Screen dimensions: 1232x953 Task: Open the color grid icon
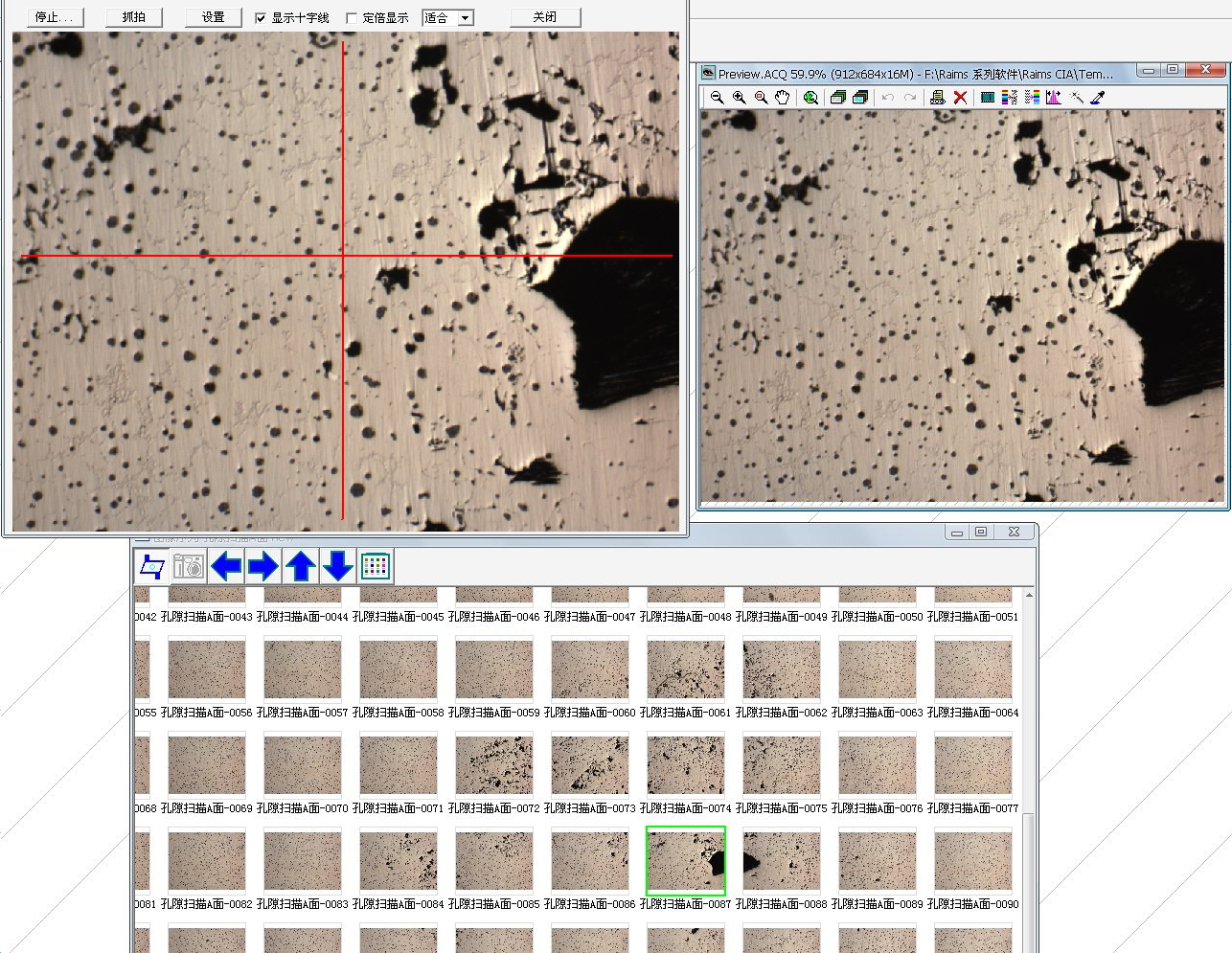pyautogui.click(x=376, y=567)
